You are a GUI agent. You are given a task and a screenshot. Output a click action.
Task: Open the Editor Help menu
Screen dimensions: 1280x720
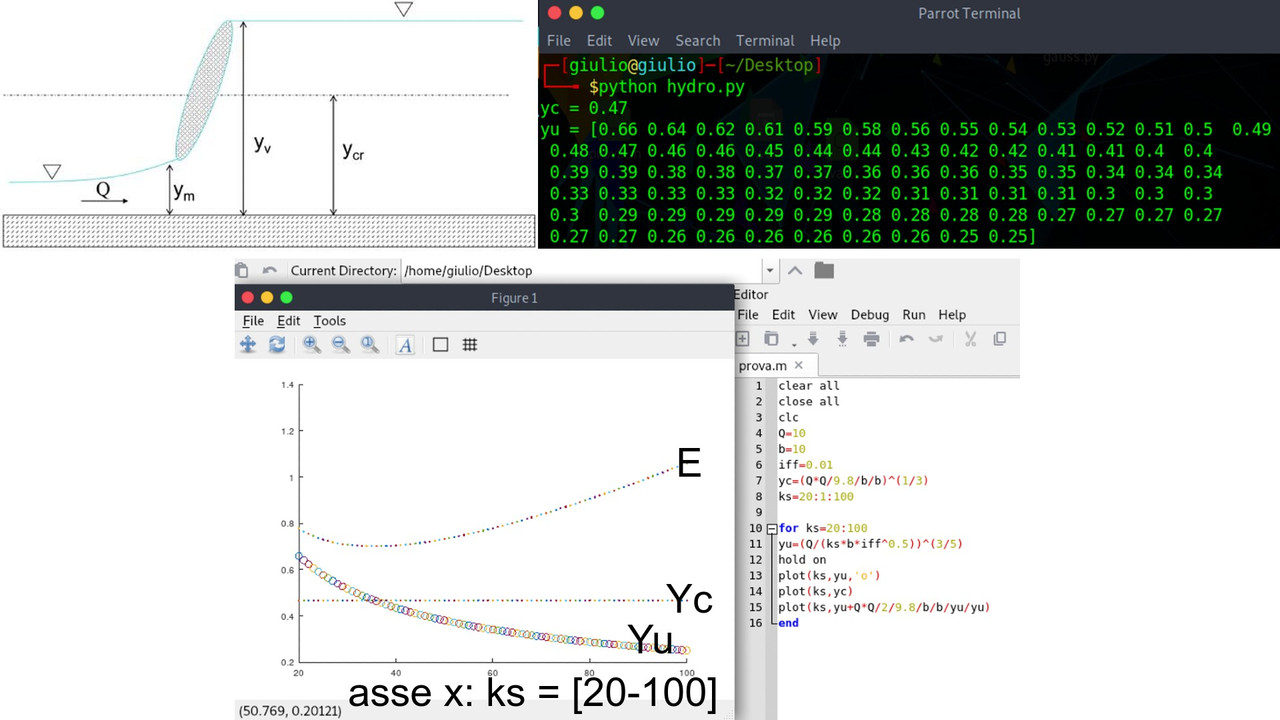coord(952,314)
